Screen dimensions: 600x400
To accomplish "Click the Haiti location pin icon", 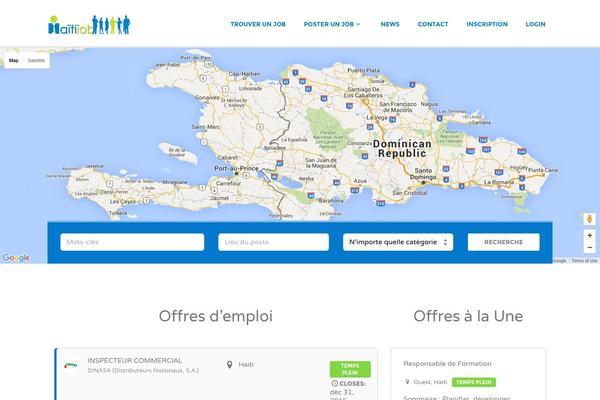I will pyautogui.click(x=229, y=364).
